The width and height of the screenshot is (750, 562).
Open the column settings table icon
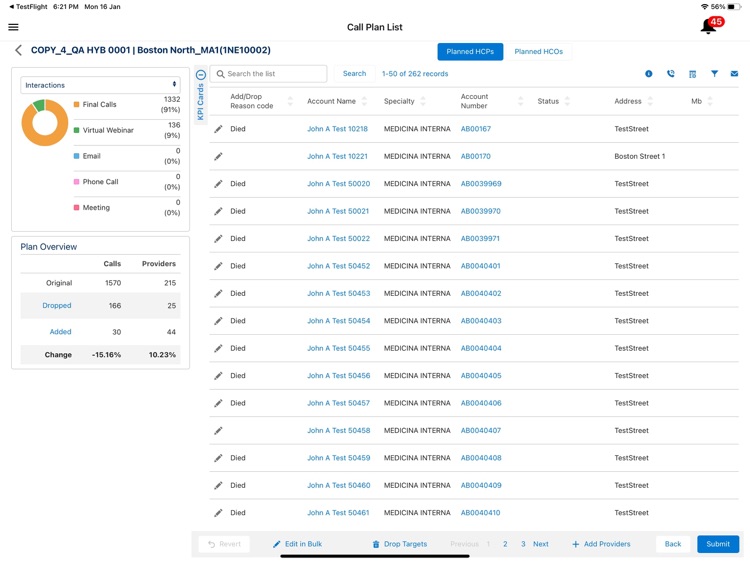tap(693, 74)
